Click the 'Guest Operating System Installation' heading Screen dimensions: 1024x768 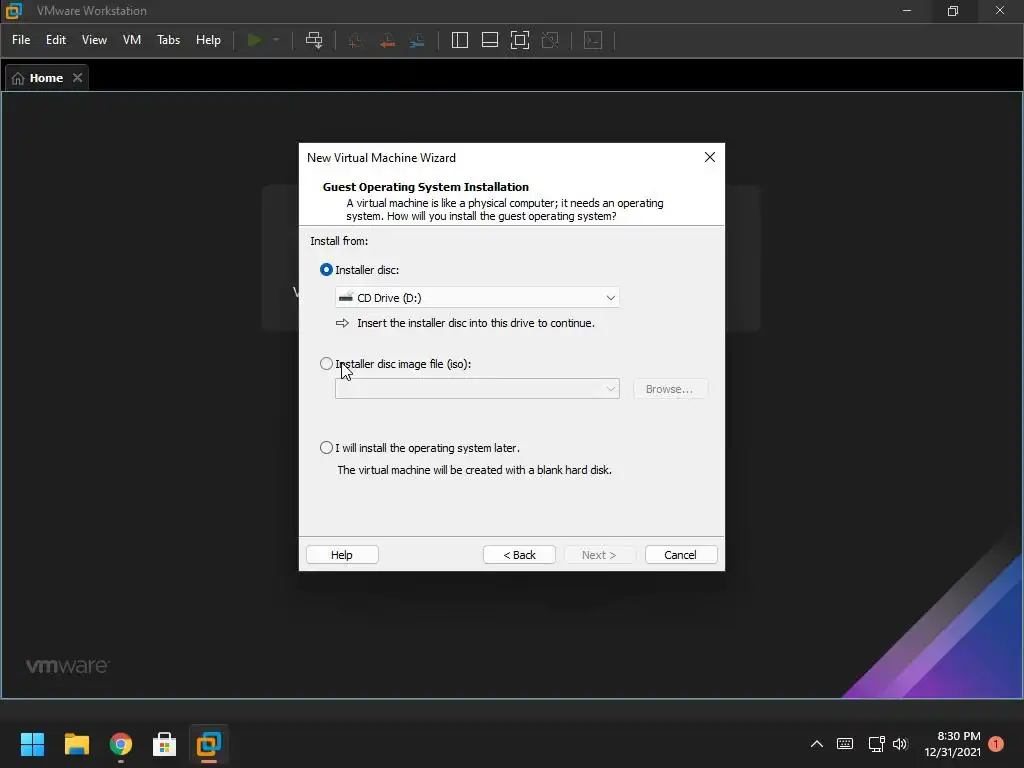[426, 187]
